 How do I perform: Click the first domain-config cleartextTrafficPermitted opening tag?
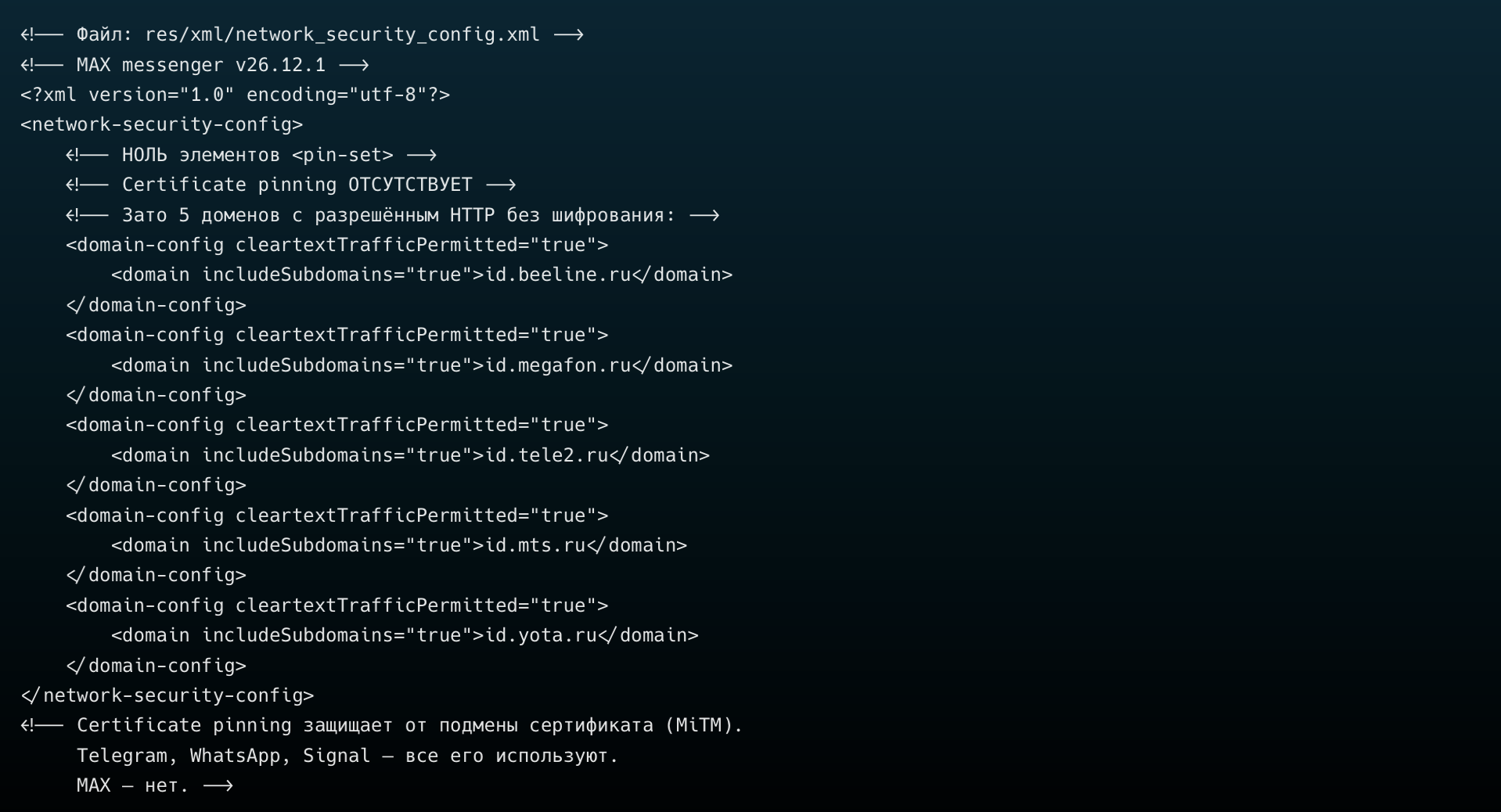(337, 245)
